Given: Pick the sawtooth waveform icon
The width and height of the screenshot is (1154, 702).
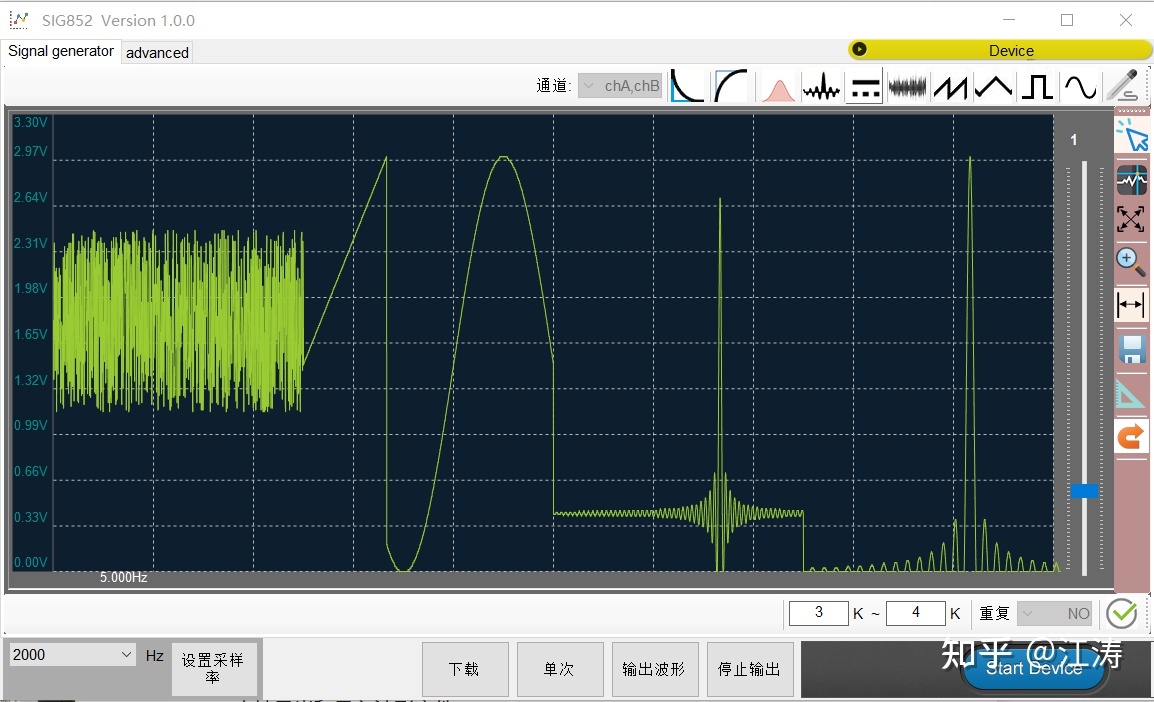Looking at the screenshot, I should point(951,88).
